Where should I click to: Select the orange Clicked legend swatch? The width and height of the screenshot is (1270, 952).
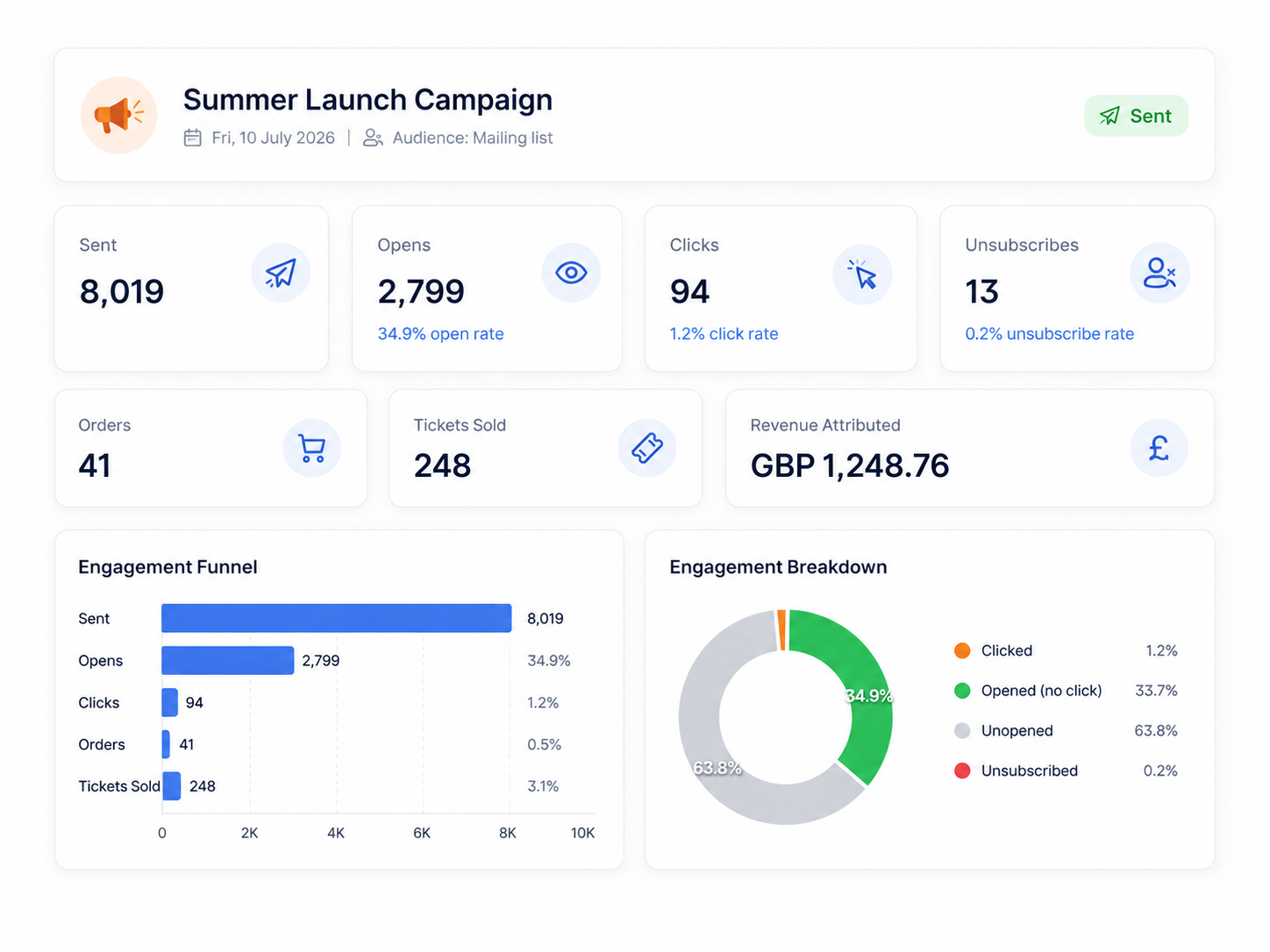click(x=962, y=650)
